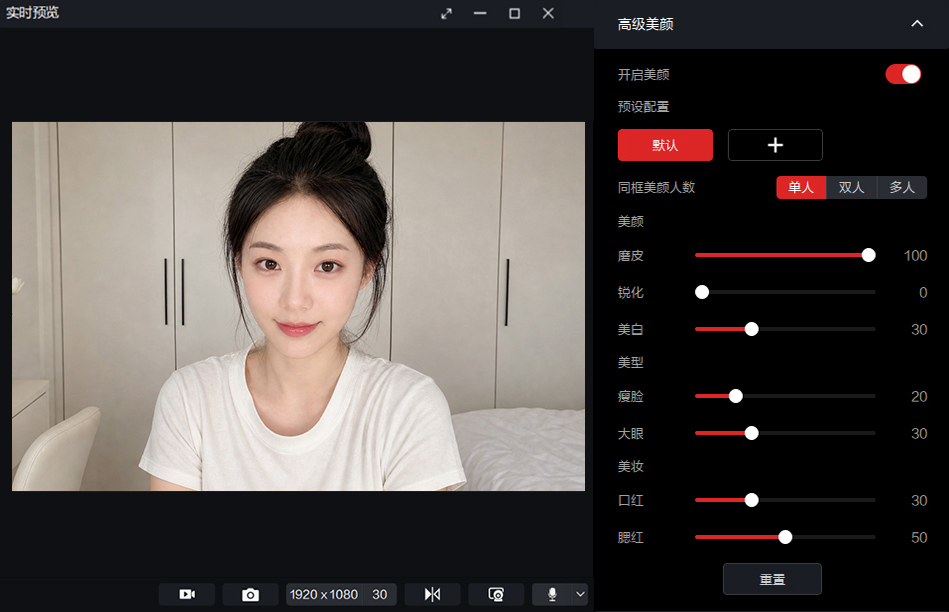
Task: Mirror the preview horizontally
Action: (432, 594)
